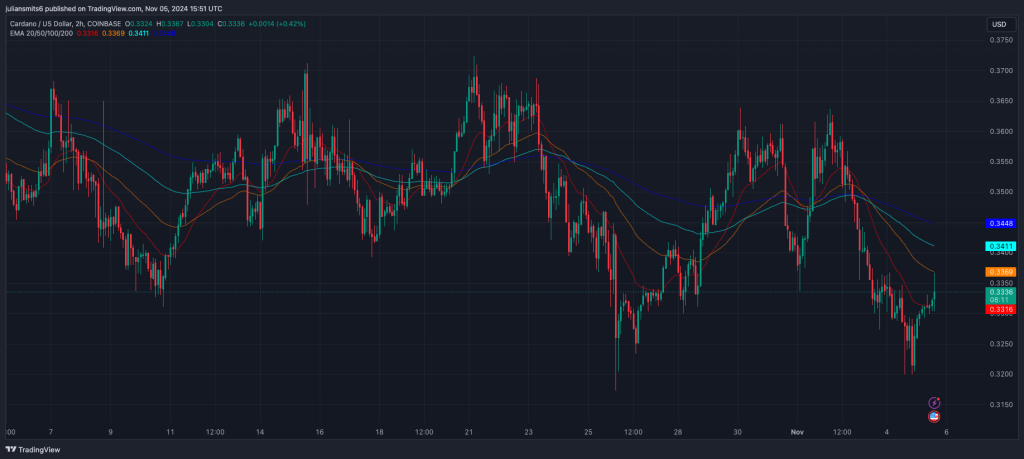The height and width of the screenshot is (459, 1024).
Task: Click the red 0.3316 price axis label
Action: (1000, 309)
